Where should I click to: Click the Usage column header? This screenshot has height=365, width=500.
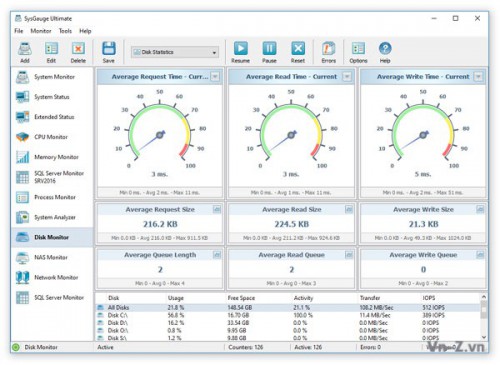176,298
